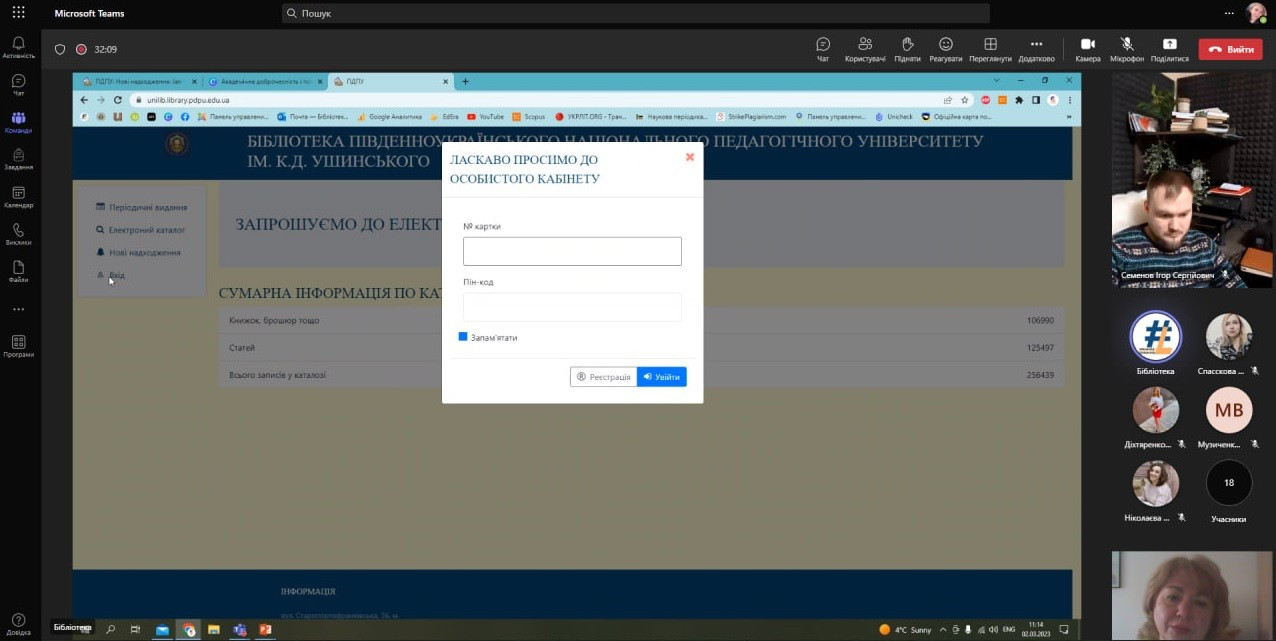This screenshot has width=1276, height=641.
Task: Leave the meeting with Вийти button
Action: (1230, 49)
